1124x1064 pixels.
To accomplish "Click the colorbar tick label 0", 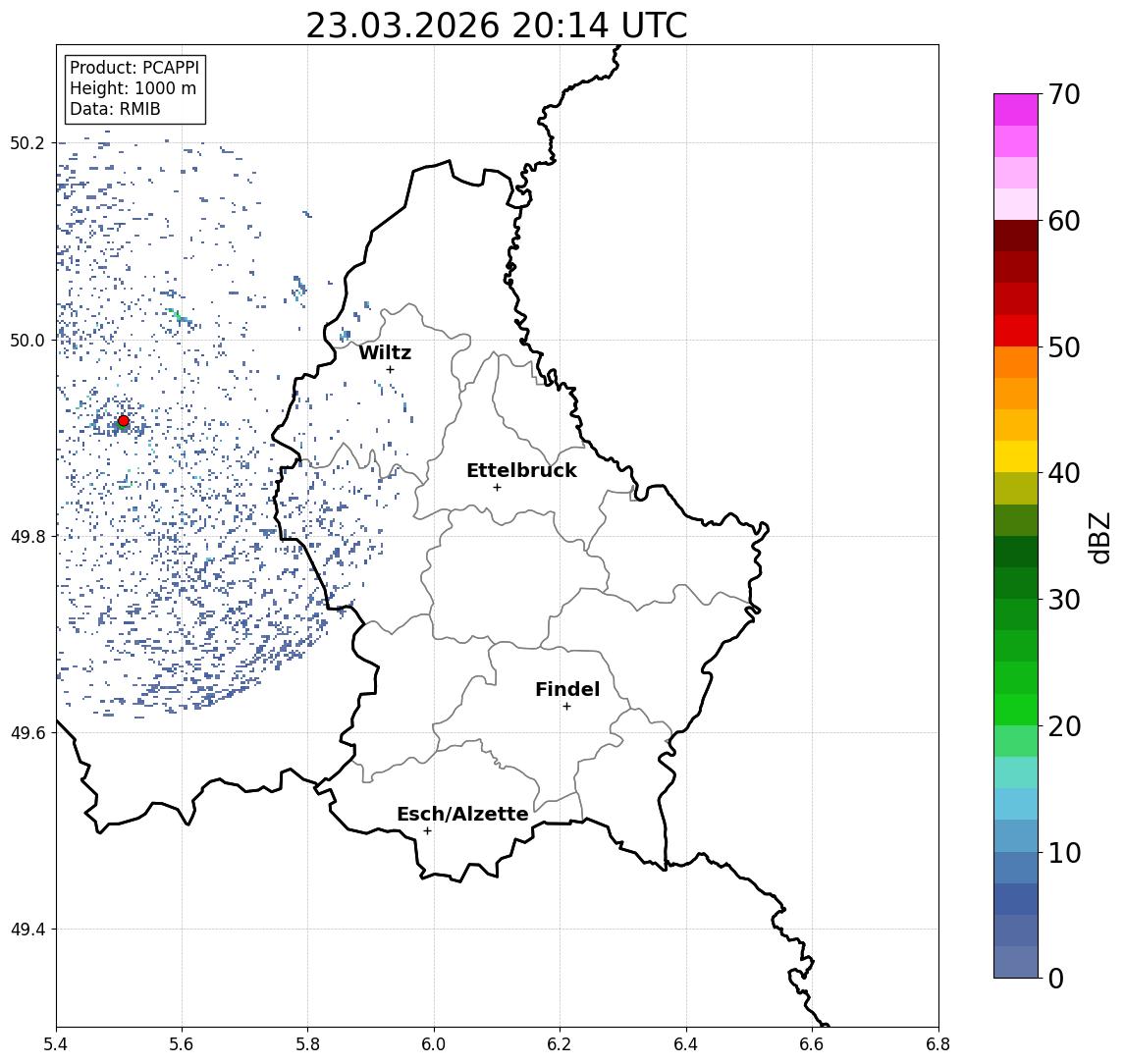I will click(1056, 978).
